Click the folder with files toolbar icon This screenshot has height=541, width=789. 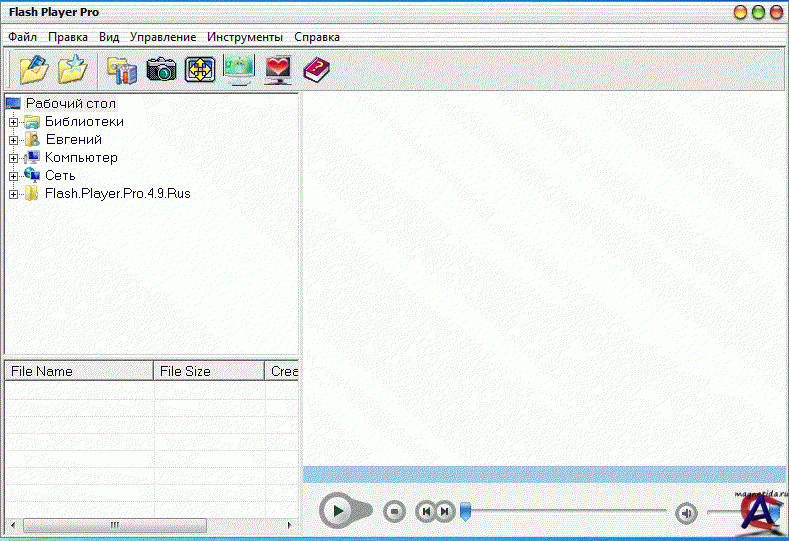(122, 69)
